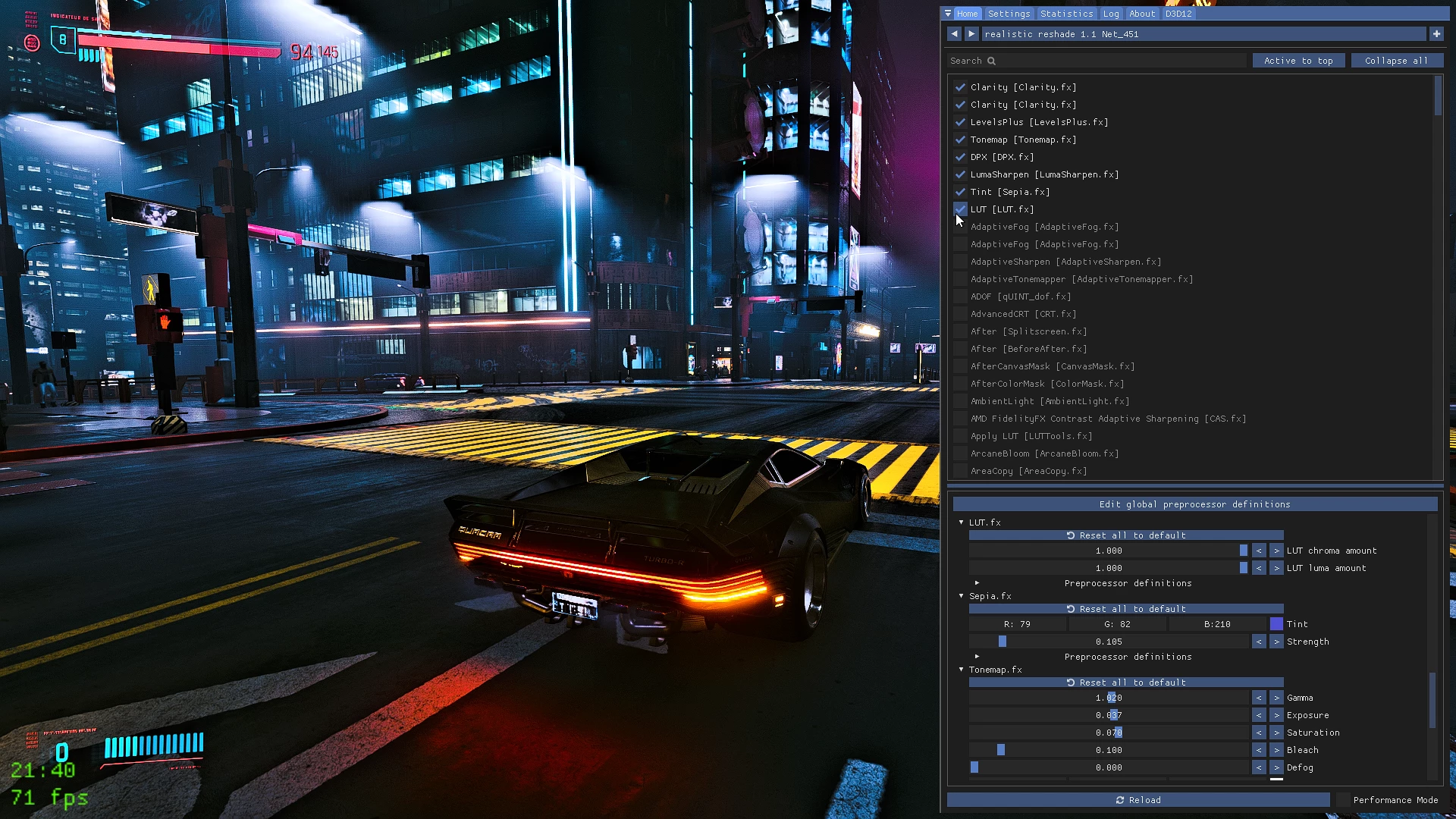Expand Preprocessor definitions under LUT.fx
1456x819 pixels.
(x=977, y=583)
